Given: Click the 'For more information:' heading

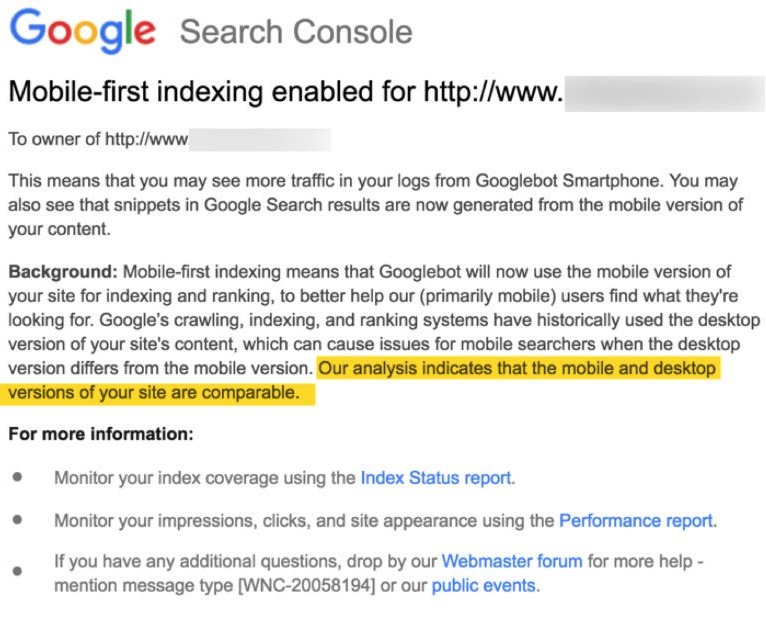Looking at the screenshot, I should pos(100,434).
